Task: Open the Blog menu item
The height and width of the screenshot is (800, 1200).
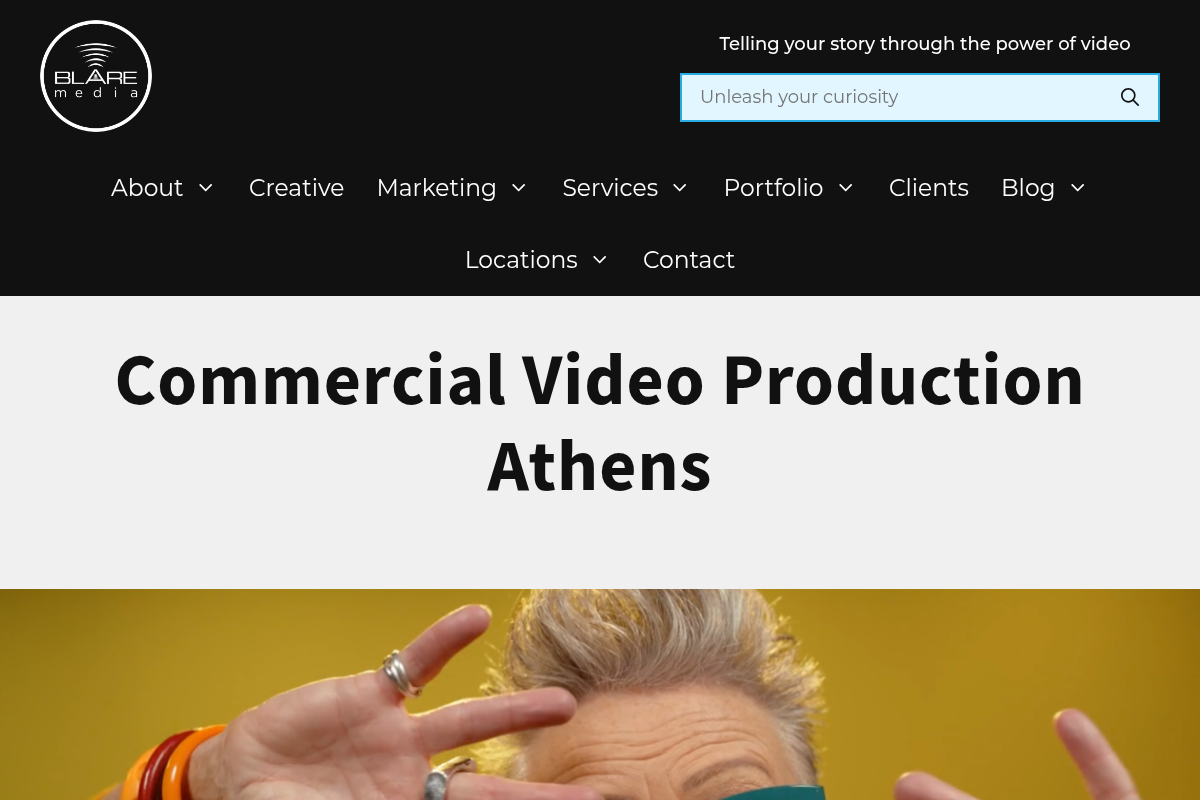Action: coord(1028,188)
